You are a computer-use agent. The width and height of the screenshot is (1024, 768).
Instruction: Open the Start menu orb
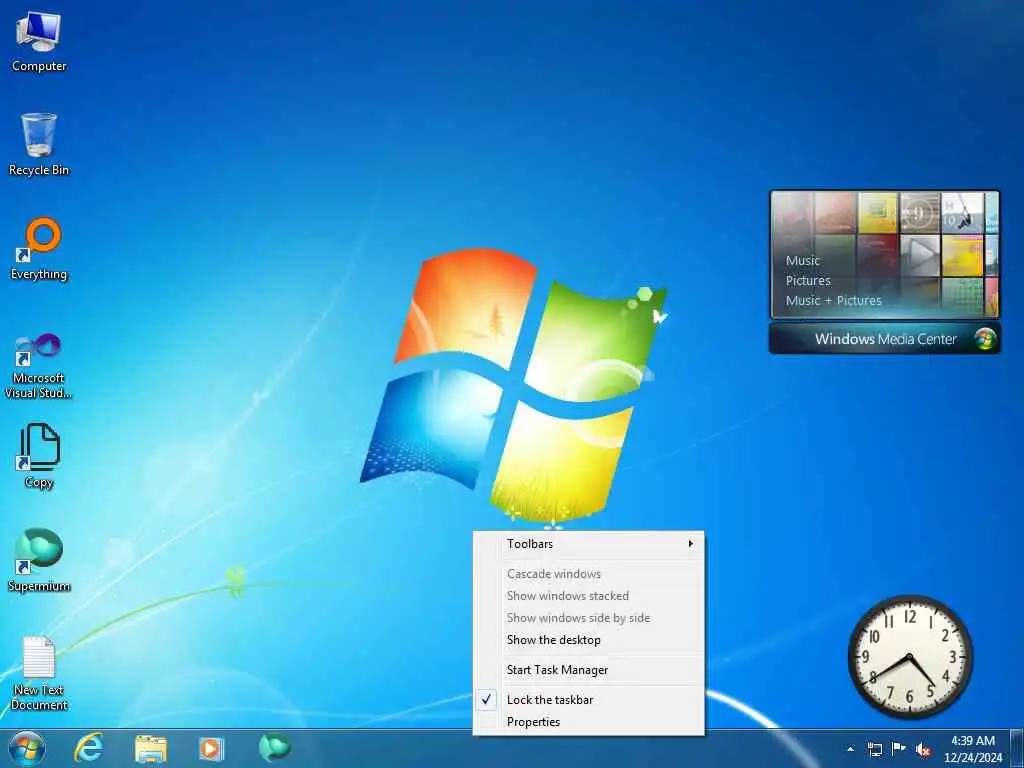[x=27, y=748]
